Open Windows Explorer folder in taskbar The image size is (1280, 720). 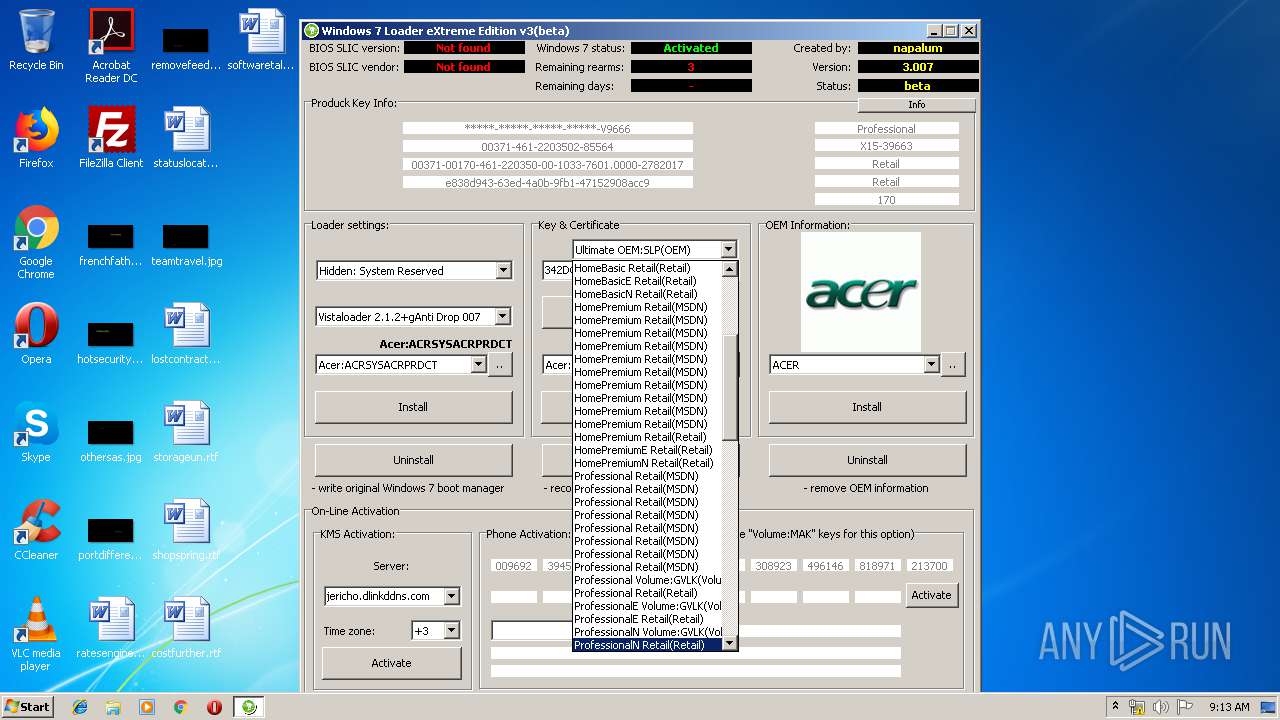click(x=113, y=707)
